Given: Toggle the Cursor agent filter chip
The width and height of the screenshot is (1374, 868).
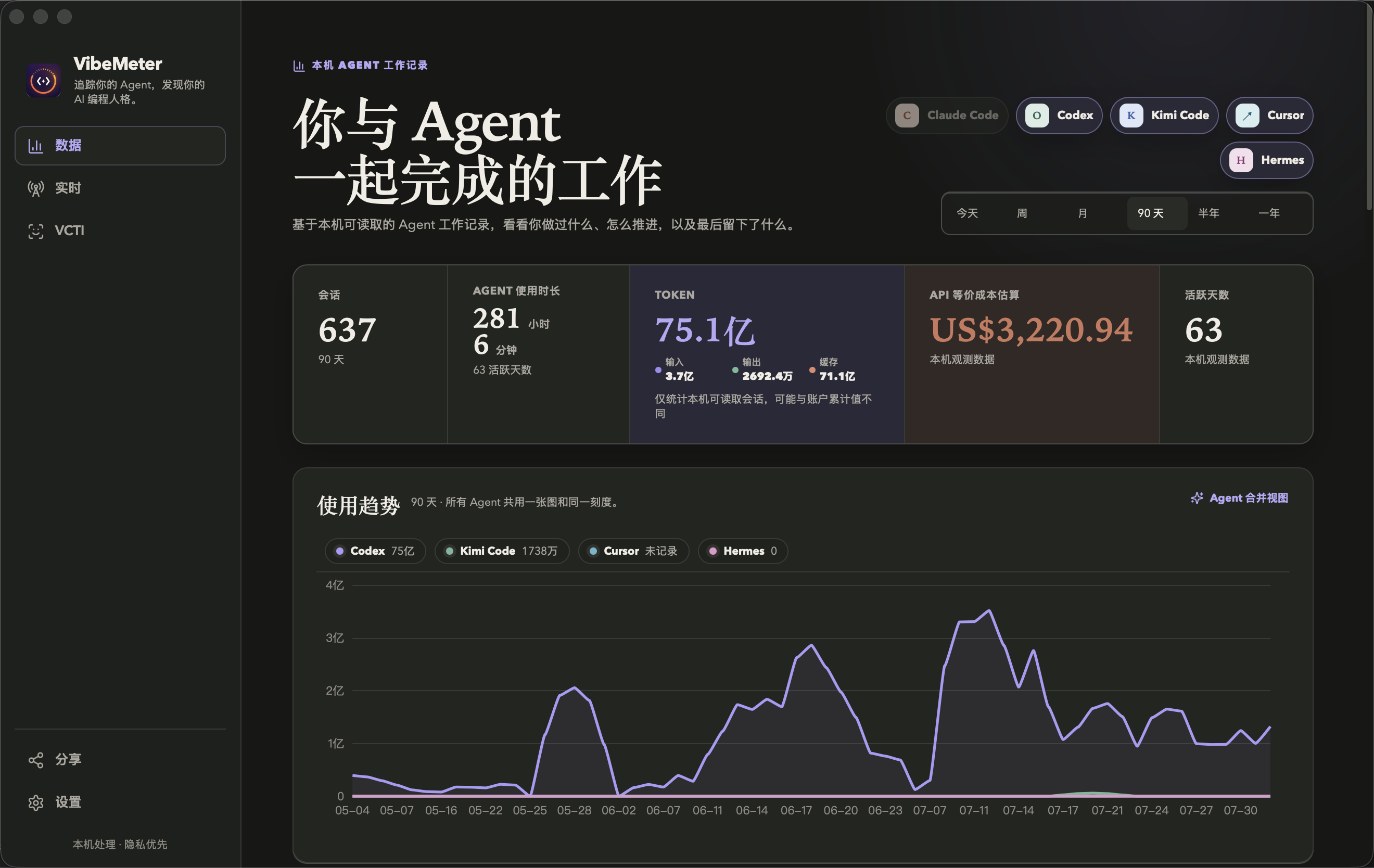Looking at the screenshot, I should coord(1269,116).
